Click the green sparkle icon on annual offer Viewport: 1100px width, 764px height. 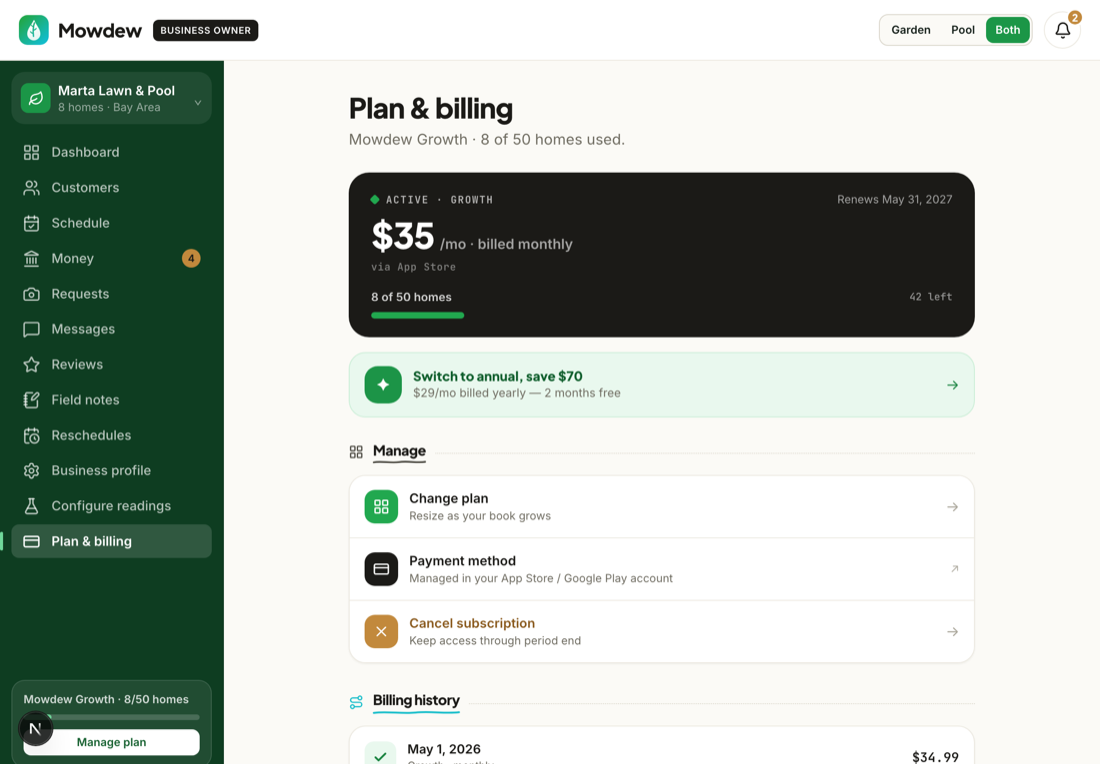point(383,384)
